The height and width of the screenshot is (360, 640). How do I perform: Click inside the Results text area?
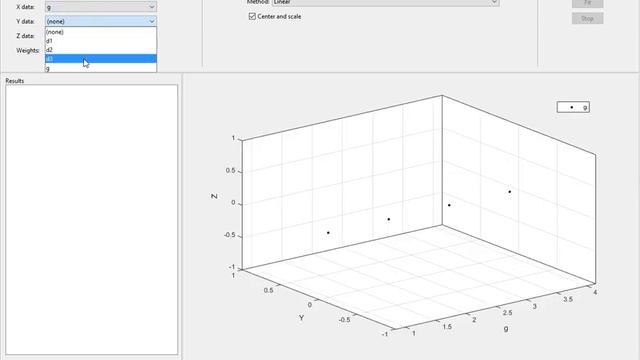[91, 220]
